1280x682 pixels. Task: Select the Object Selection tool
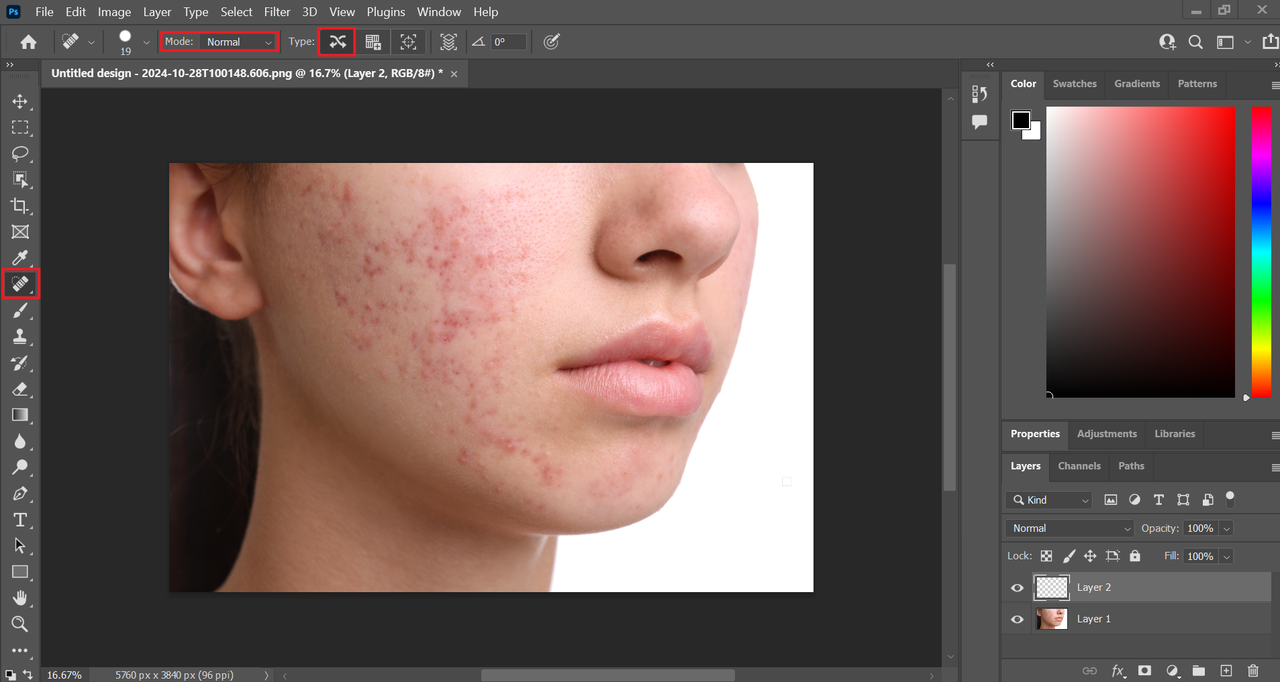point(20,180)
